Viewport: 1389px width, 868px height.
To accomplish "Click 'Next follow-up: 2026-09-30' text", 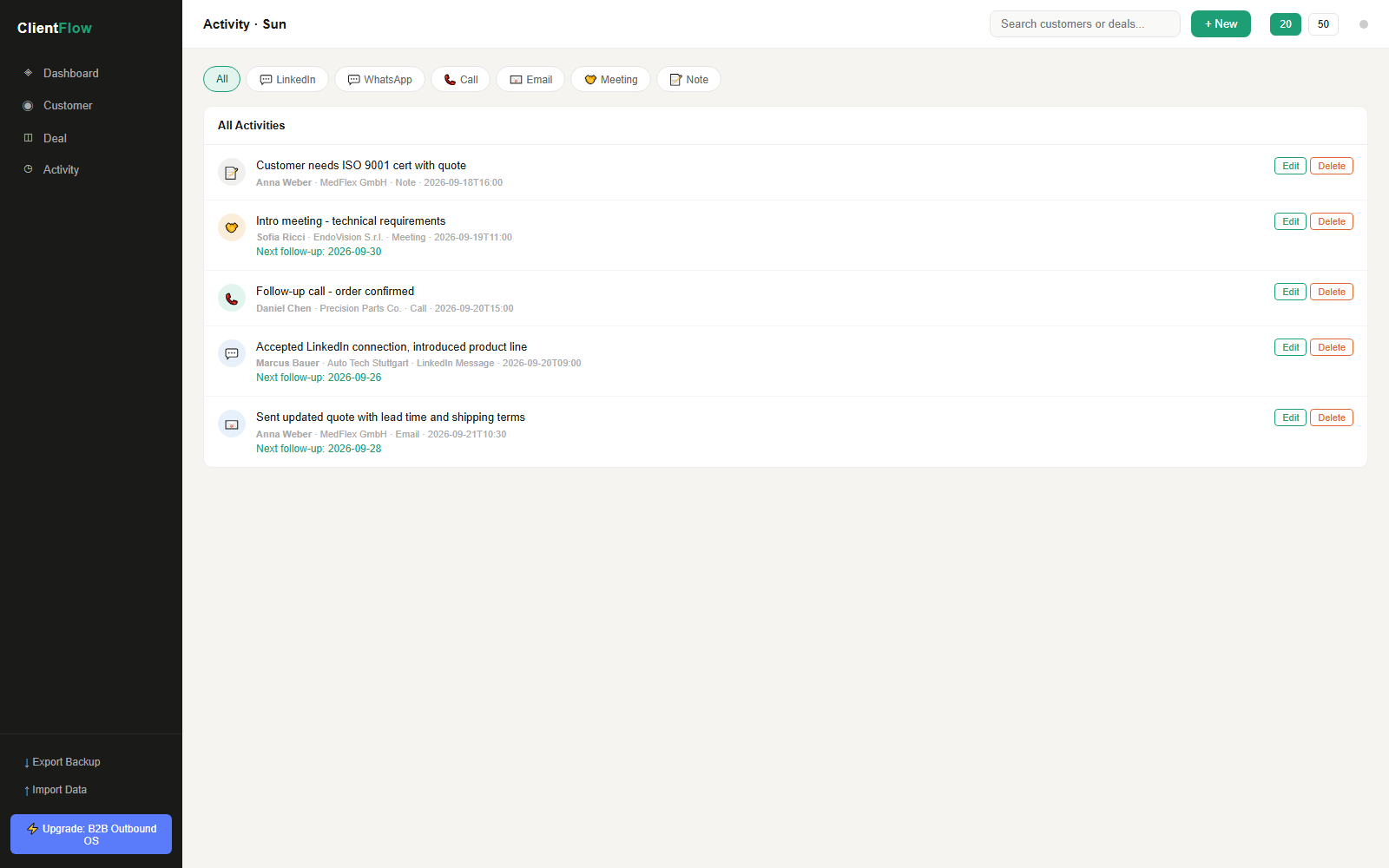I will click(x=319, y=252).
